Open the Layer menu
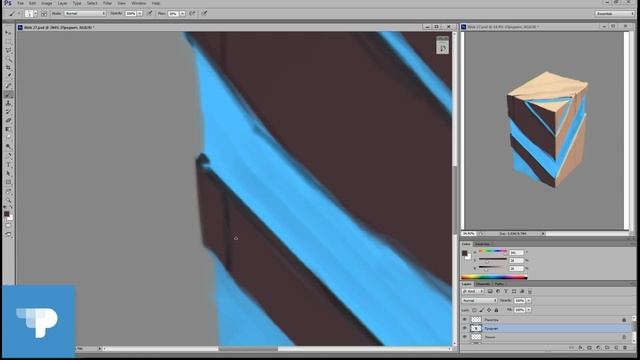 pos(62,3)
